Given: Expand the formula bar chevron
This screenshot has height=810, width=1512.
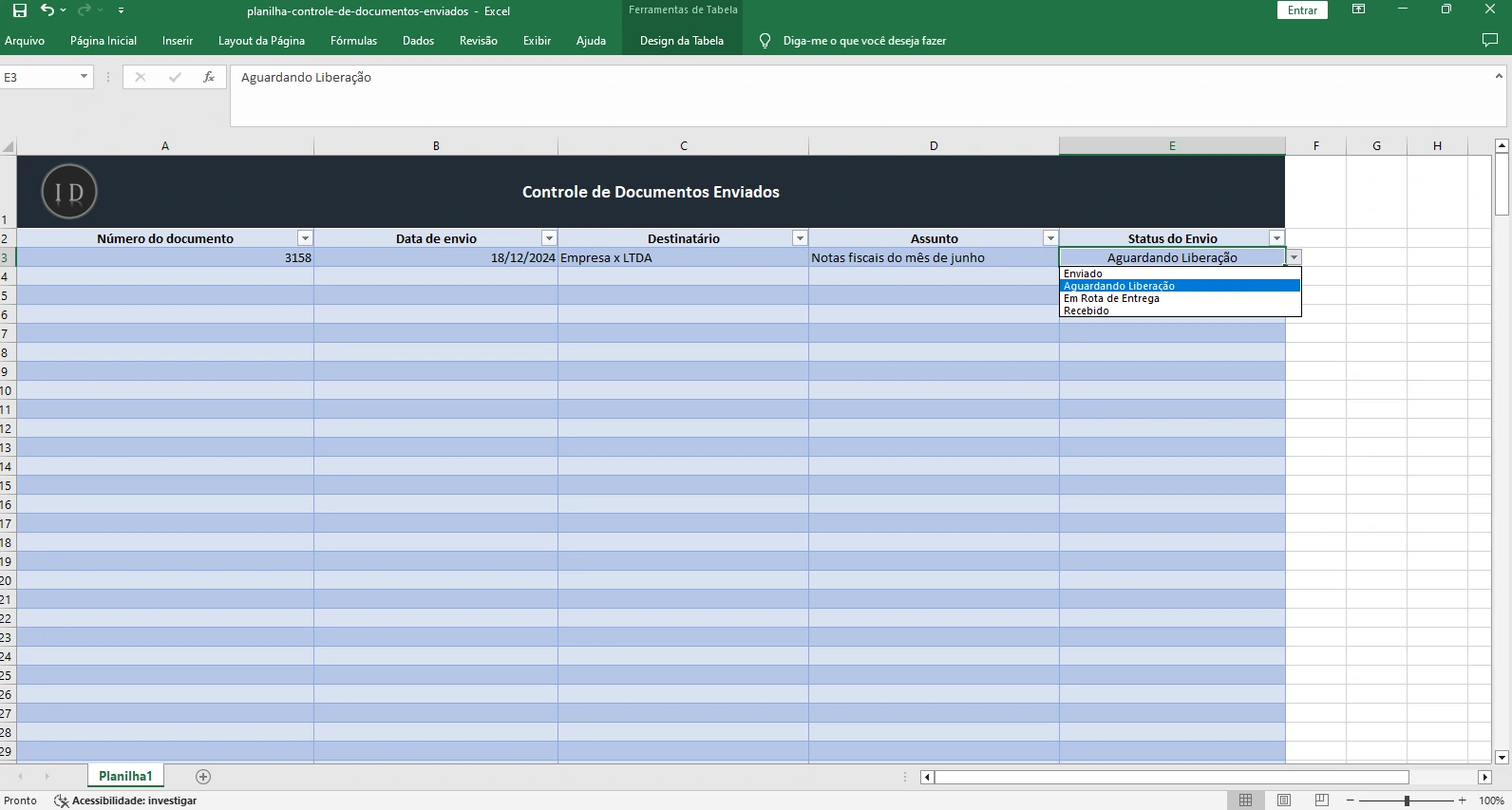Looking at the screenshot, I should (x=1499, y=76).
